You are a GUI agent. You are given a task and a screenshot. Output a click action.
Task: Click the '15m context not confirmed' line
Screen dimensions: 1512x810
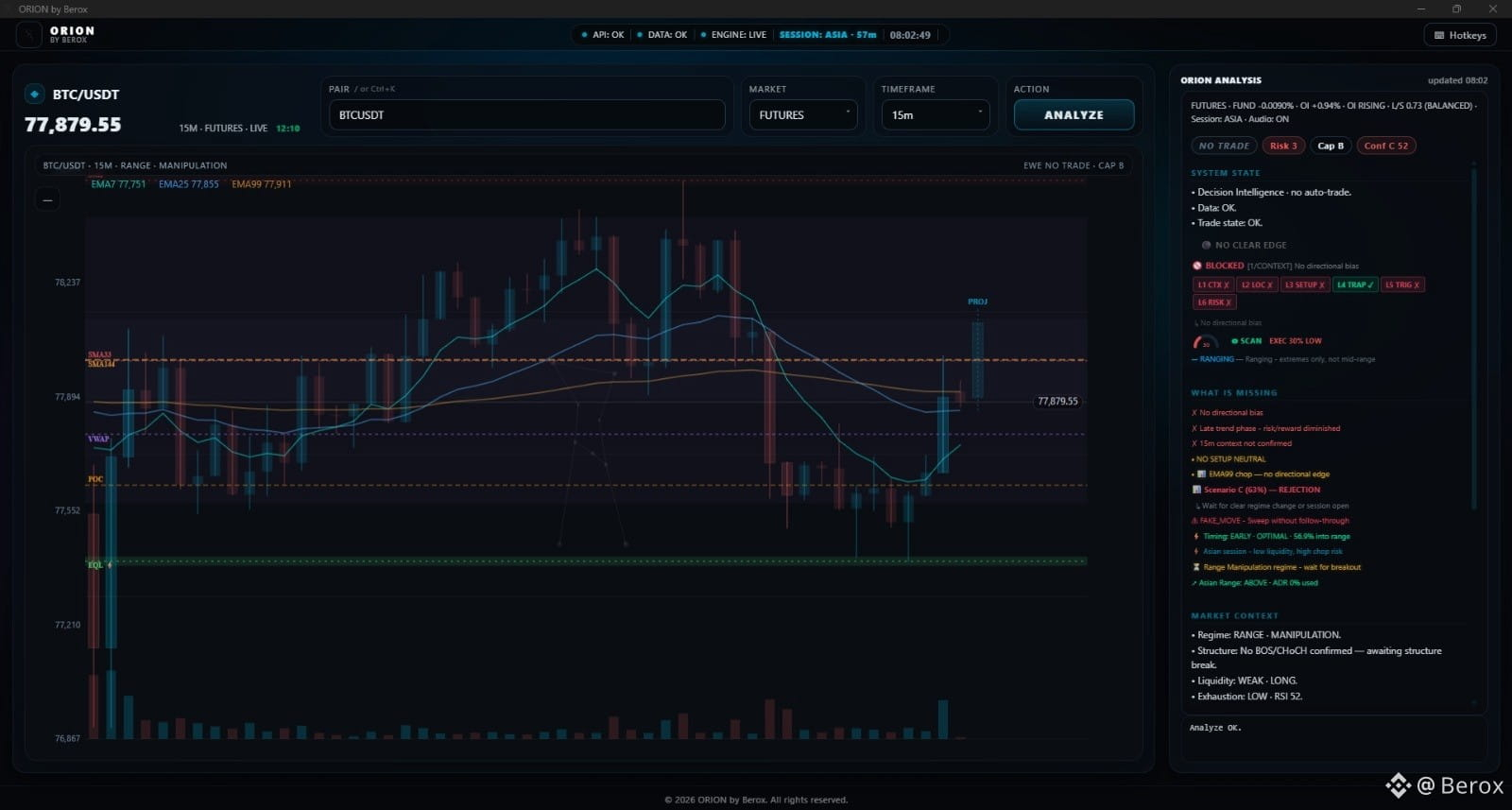click(1242, 443)
